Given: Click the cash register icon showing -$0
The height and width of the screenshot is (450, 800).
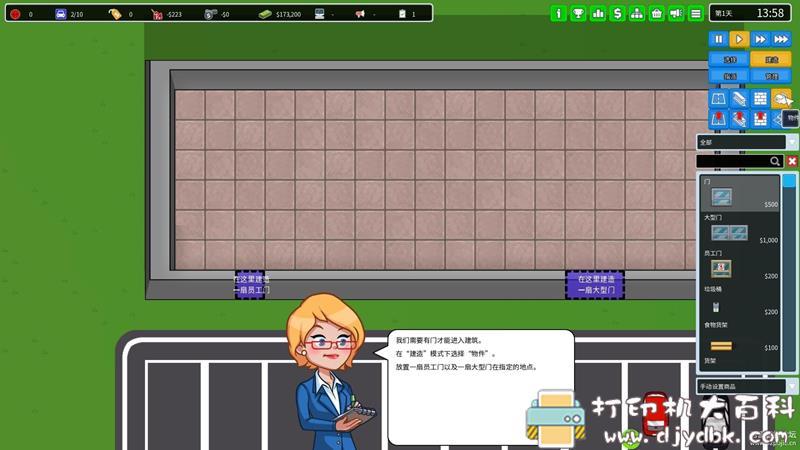Looking at the screenshot, I should 210,14.
